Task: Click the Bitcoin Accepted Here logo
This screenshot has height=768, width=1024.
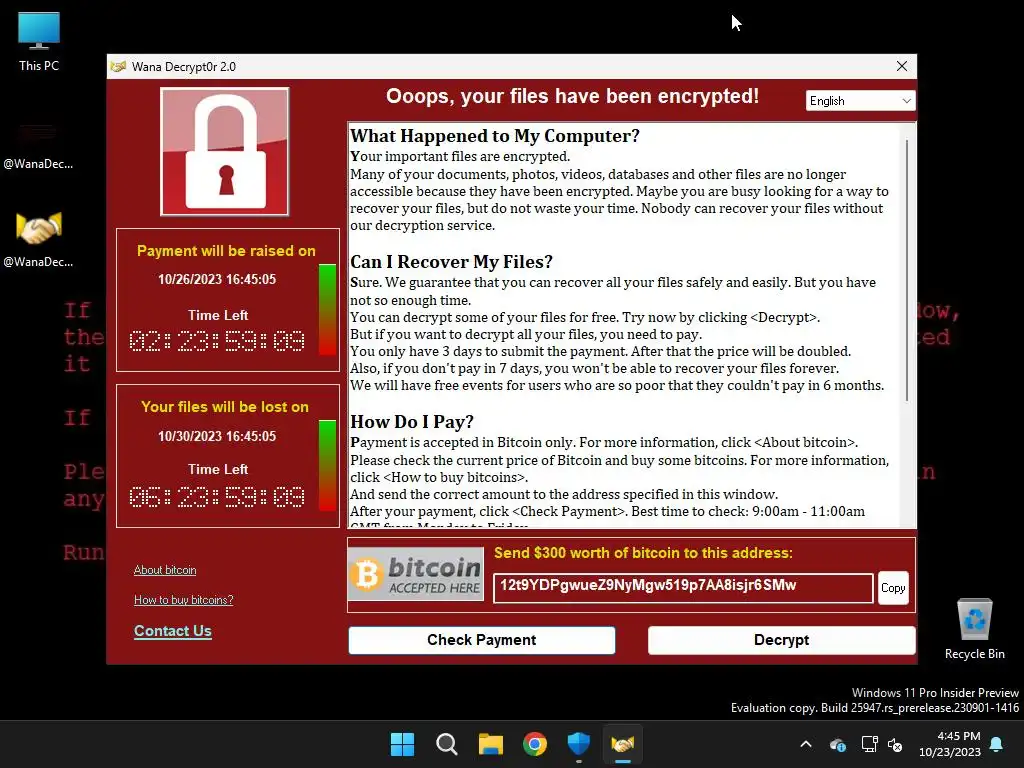Action: tap(416, 574)
